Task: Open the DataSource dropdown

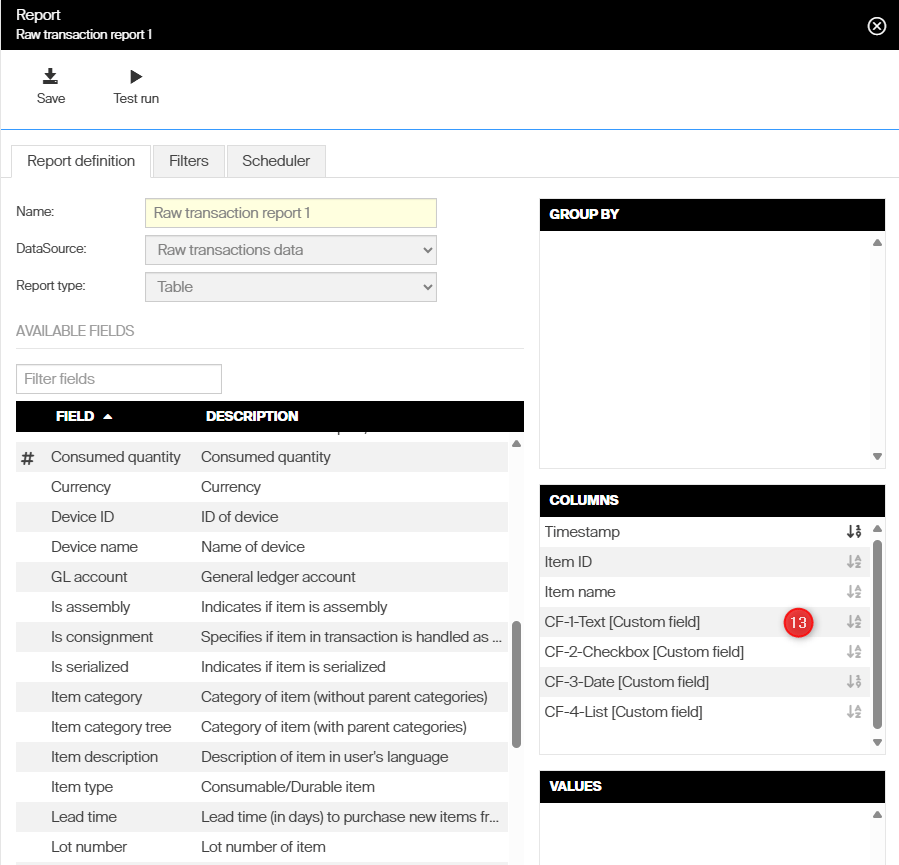Action: pyautogui.click(x=290, y=250)
